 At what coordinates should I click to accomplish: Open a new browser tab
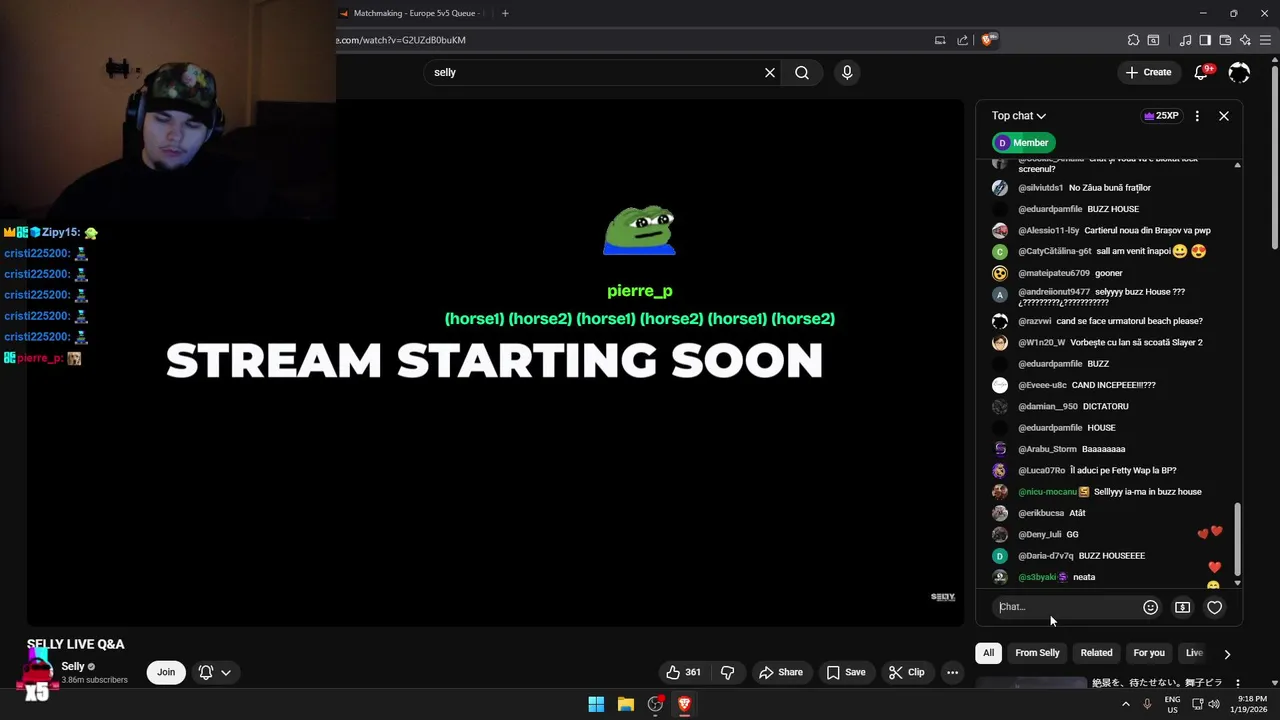tap(505, 13)
